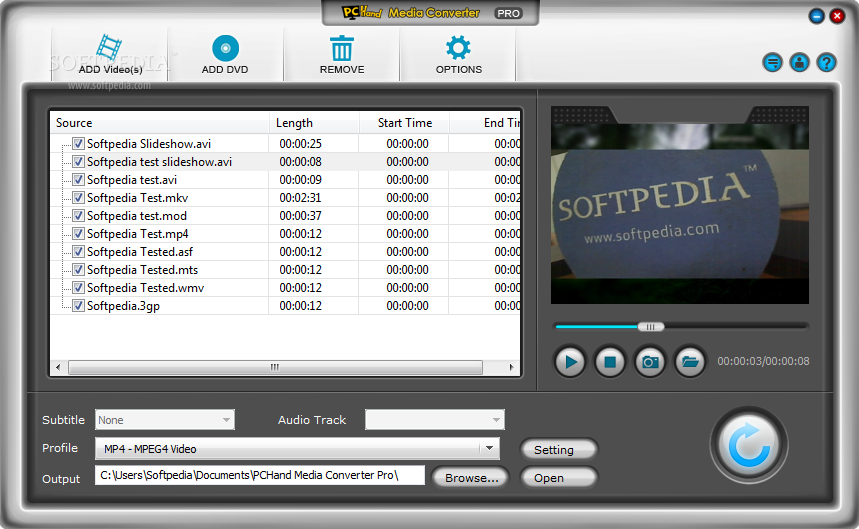Select the Softpedia Slideshow.avi row name

[149, 143]
